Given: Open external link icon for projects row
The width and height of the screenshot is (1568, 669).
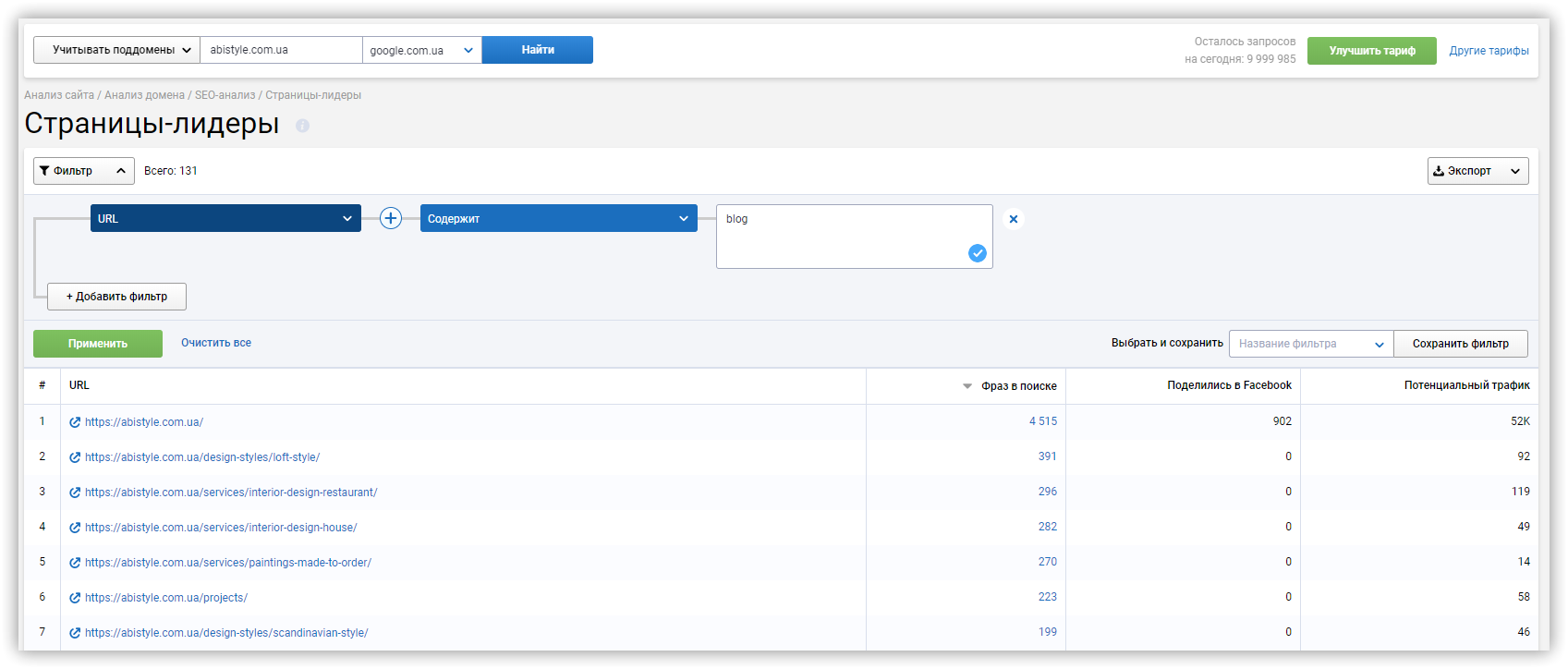Looking at the screenshot, I should pyautogui.click(x=75, y=598).
